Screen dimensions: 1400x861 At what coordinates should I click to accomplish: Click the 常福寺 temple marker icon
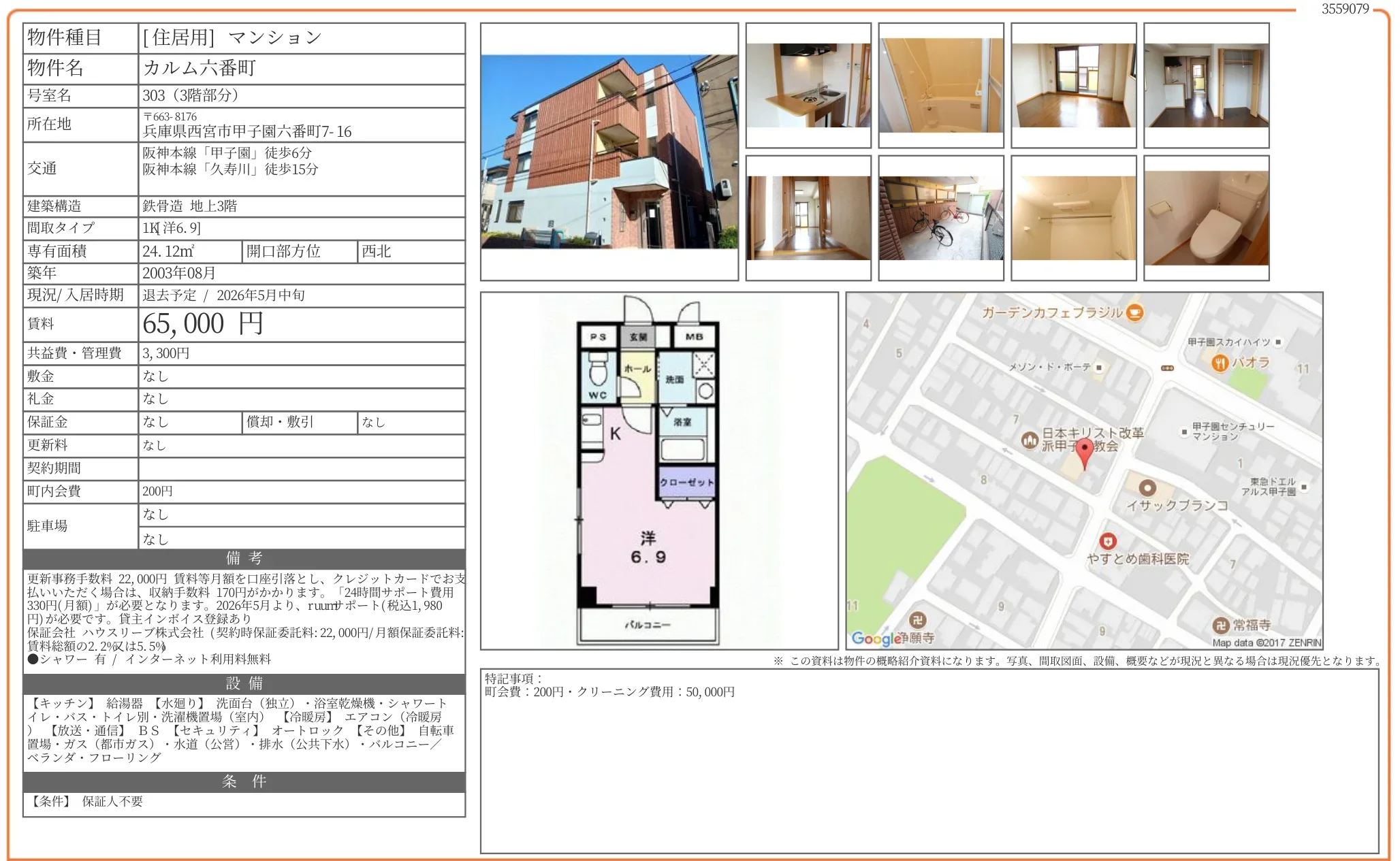click(1221, 625)
